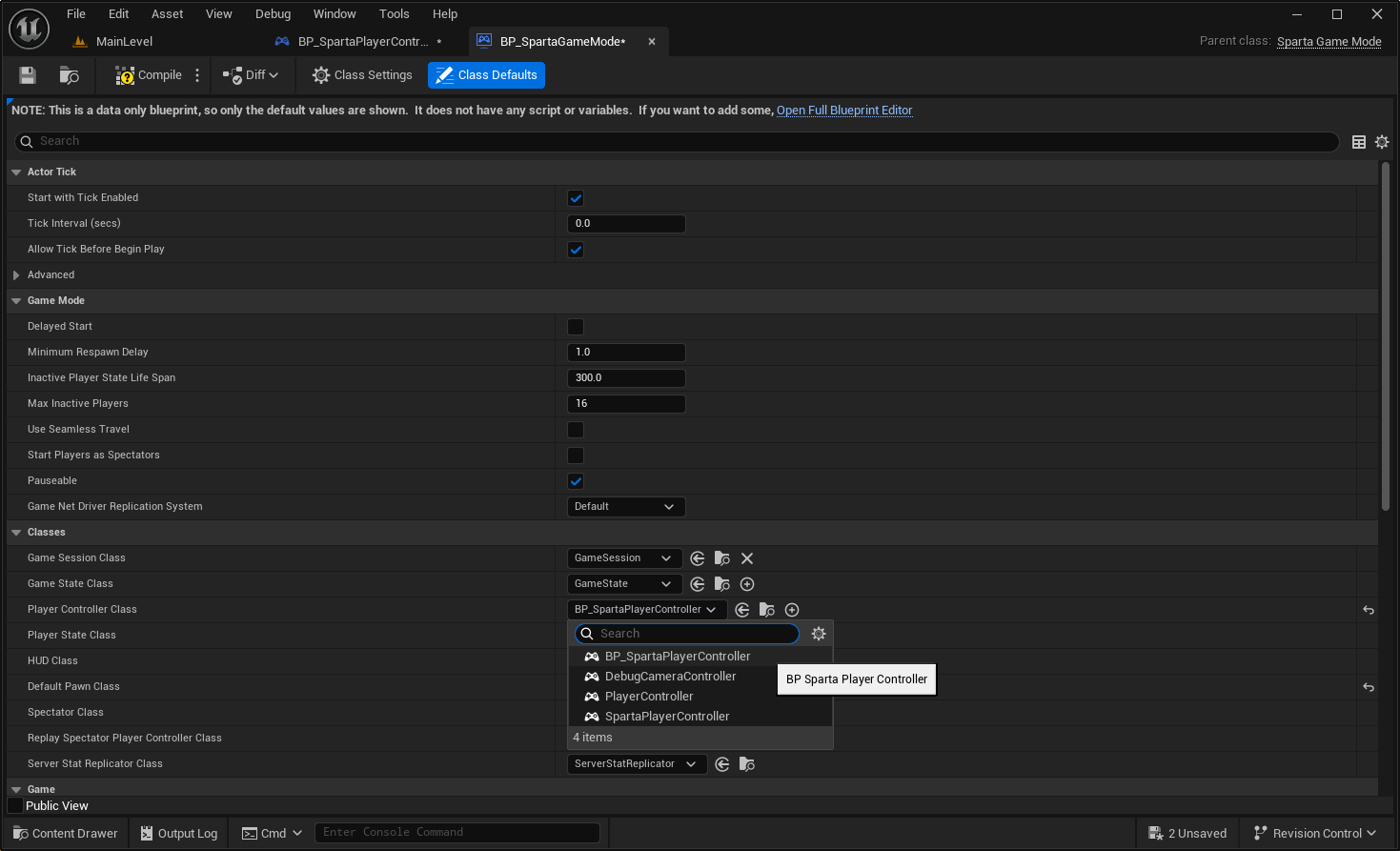The height and width of the screenshot is (851, 1400).
Task: Browse to Player Controller Class asset
Action: point(767,610)
